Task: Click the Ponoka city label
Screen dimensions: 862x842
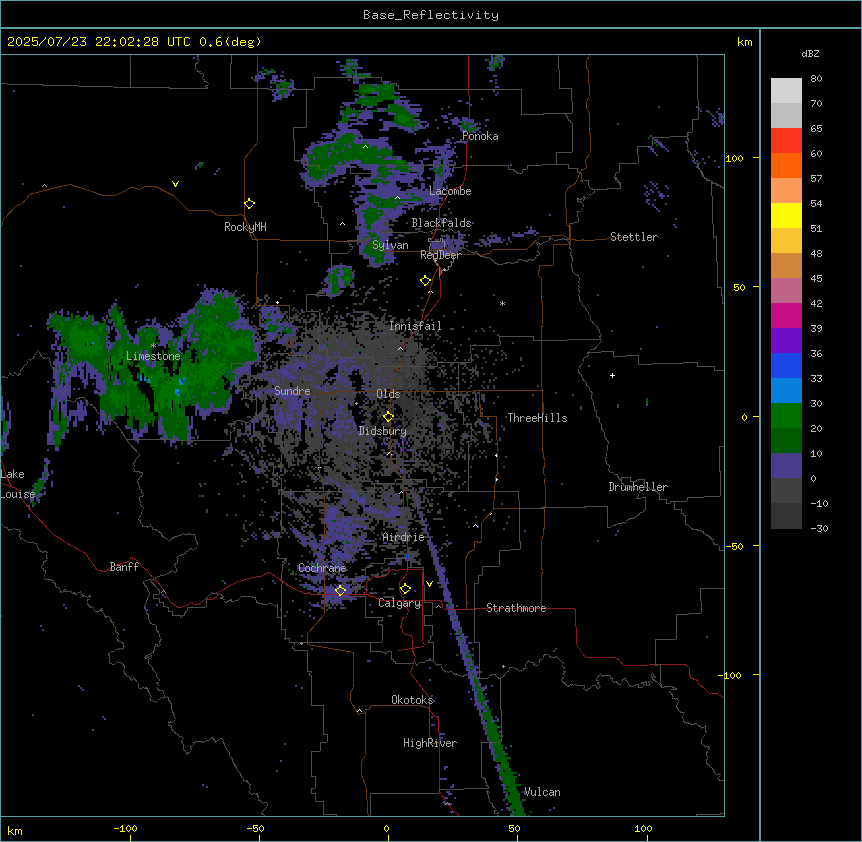Action: tap(480, 136)
